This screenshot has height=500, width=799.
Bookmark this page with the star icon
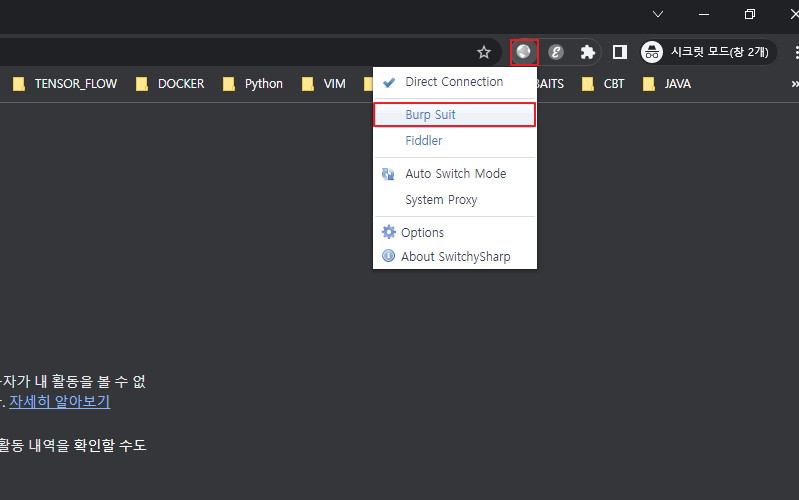click(x=484, y=52)
